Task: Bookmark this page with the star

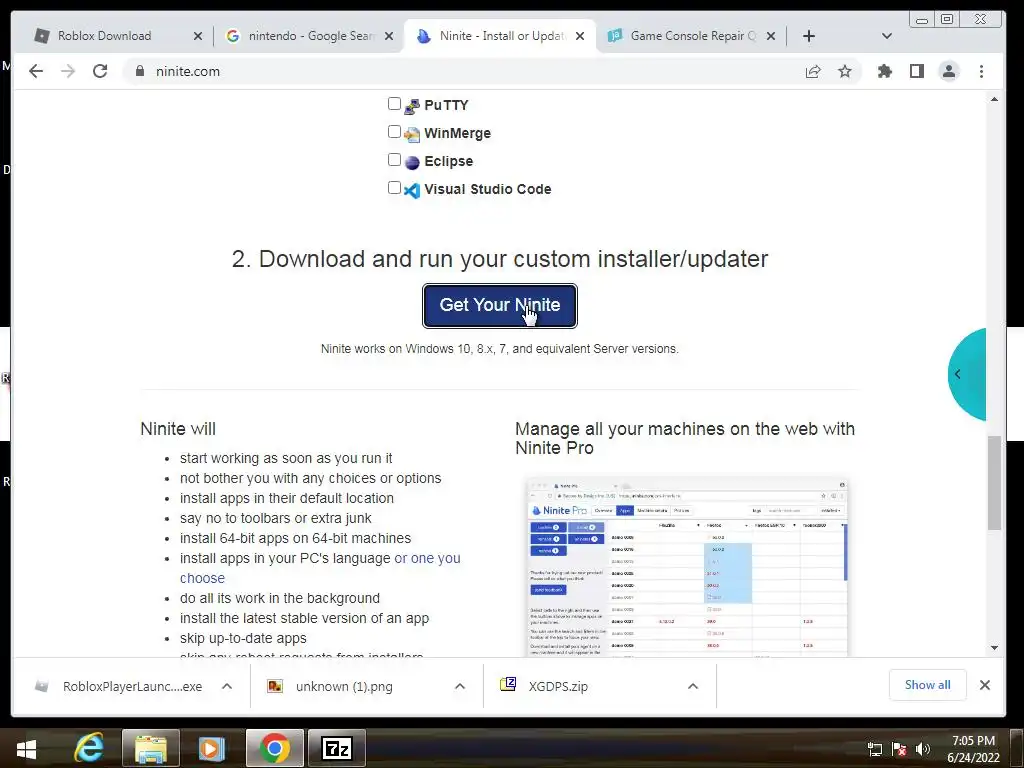Action: (845, 71)
